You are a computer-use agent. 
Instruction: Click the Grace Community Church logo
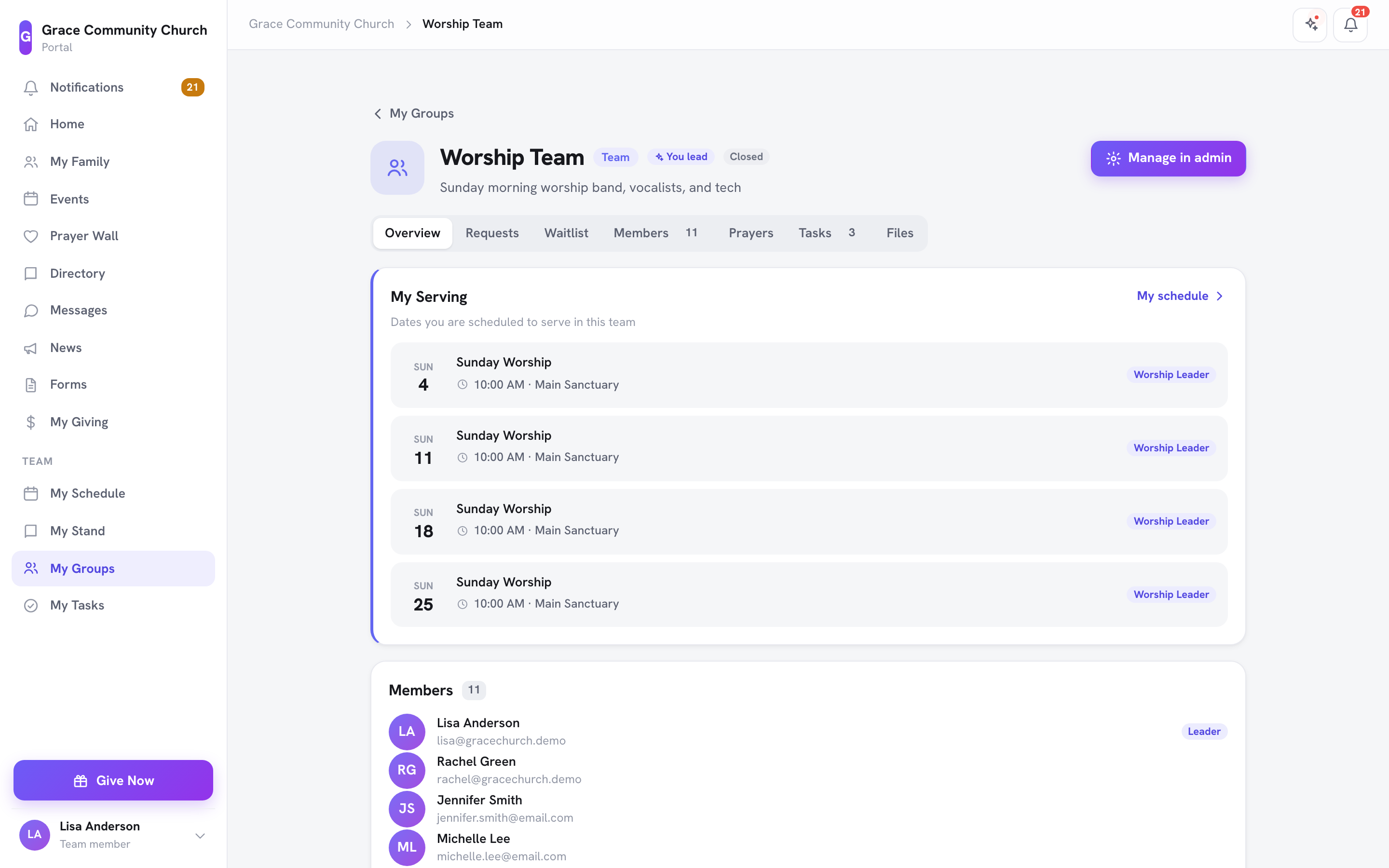(25, 37)
